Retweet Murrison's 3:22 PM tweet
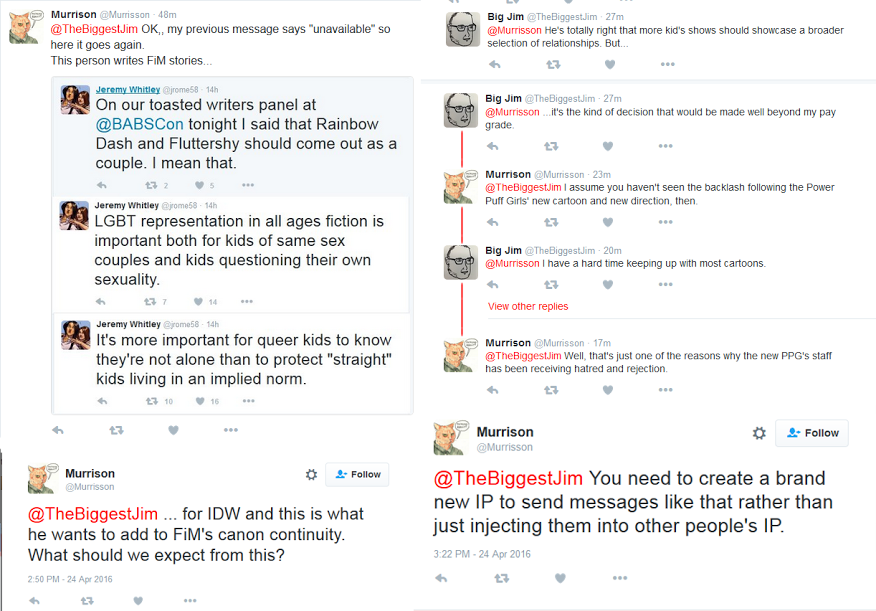The image size is (876, 611). 501,578
